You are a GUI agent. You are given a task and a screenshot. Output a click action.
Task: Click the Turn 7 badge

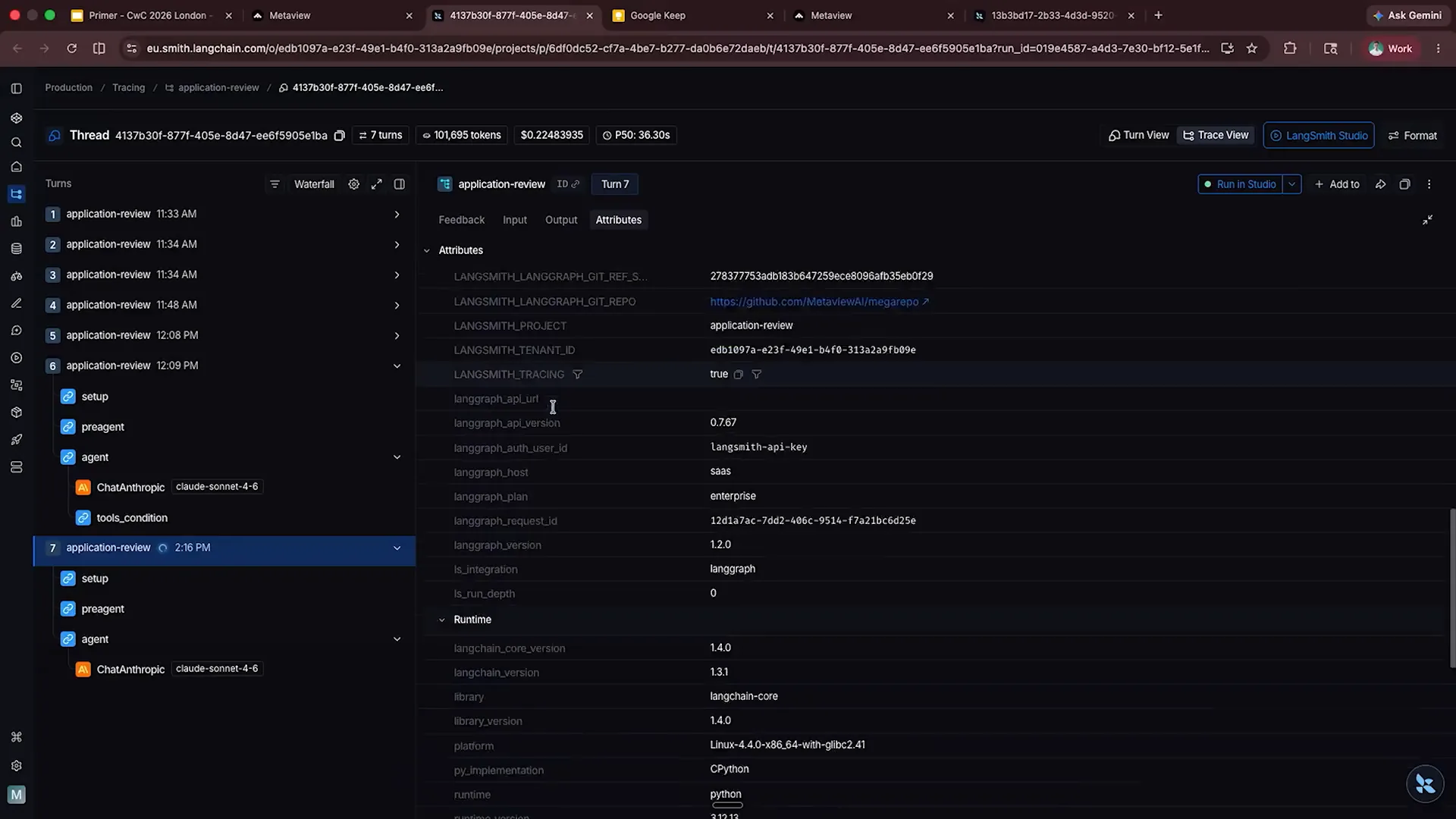click(x=615, y=184)
